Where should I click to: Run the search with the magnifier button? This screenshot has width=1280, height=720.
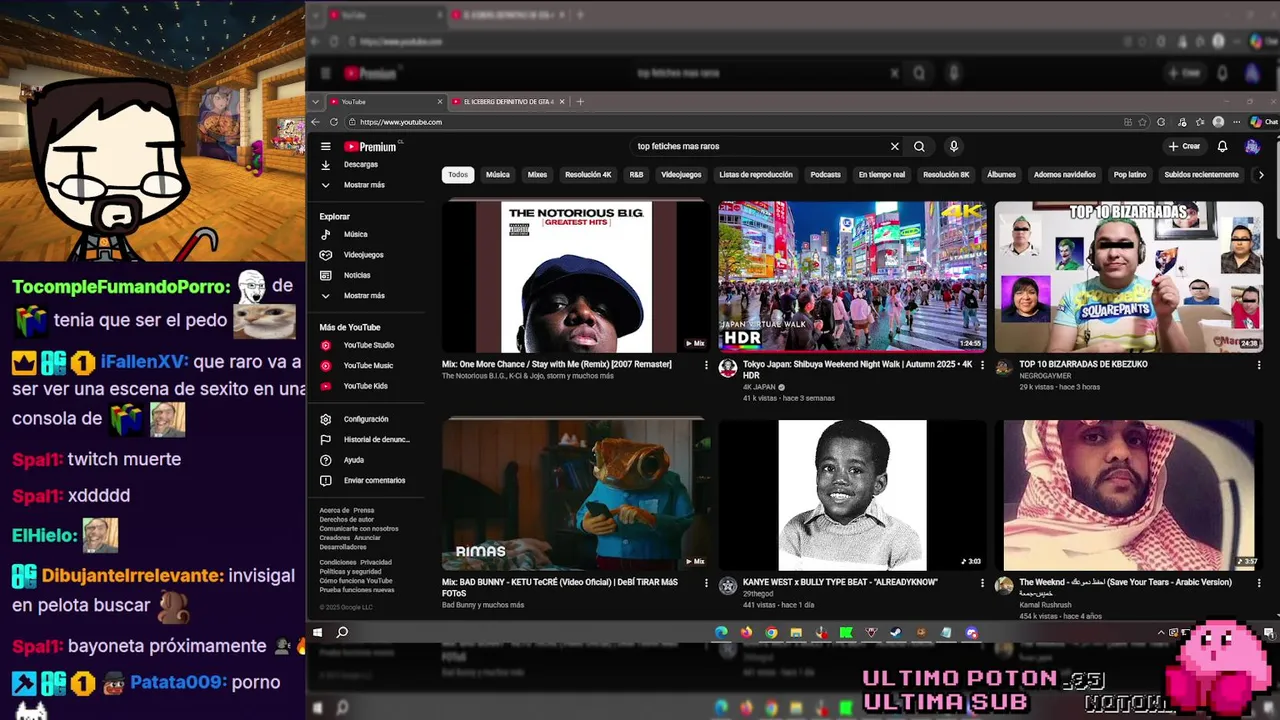[919, 146]
